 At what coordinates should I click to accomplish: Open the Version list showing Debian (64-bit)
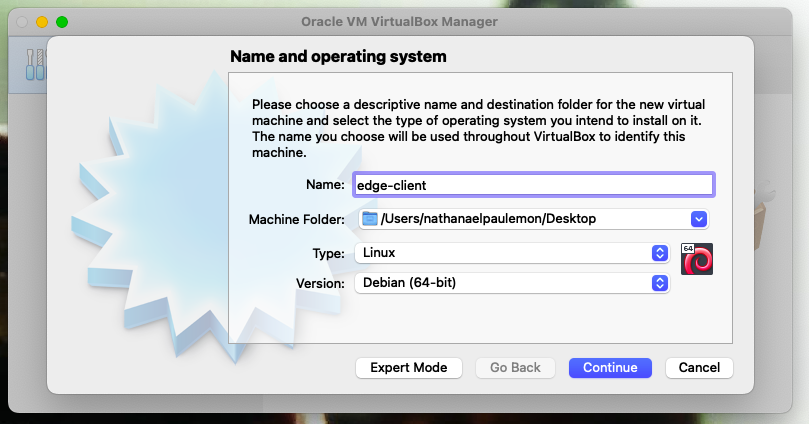pos(512,283)
